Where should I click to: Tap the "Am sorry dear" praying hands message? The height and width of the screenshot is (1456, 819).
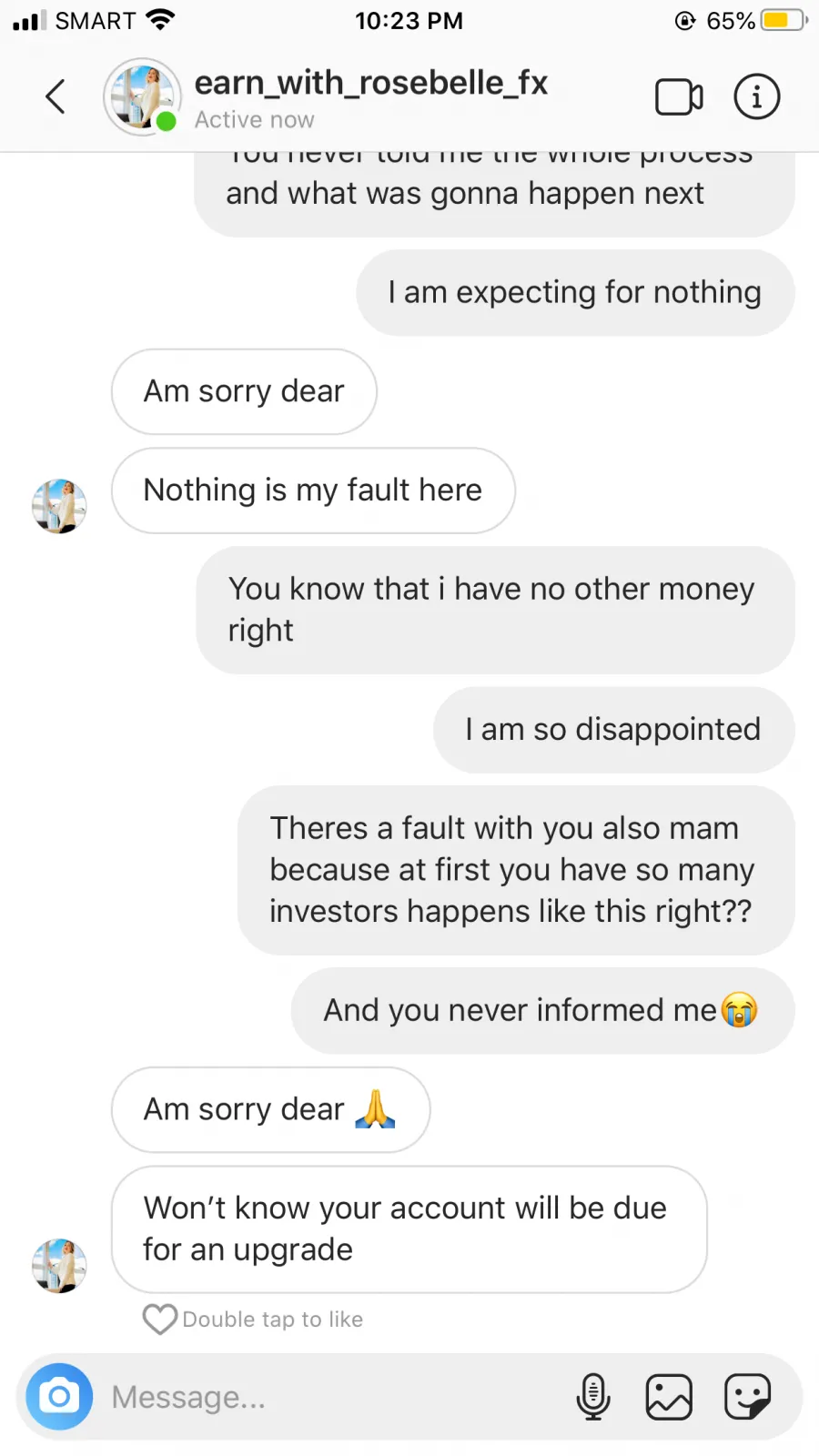[270, 1109]
